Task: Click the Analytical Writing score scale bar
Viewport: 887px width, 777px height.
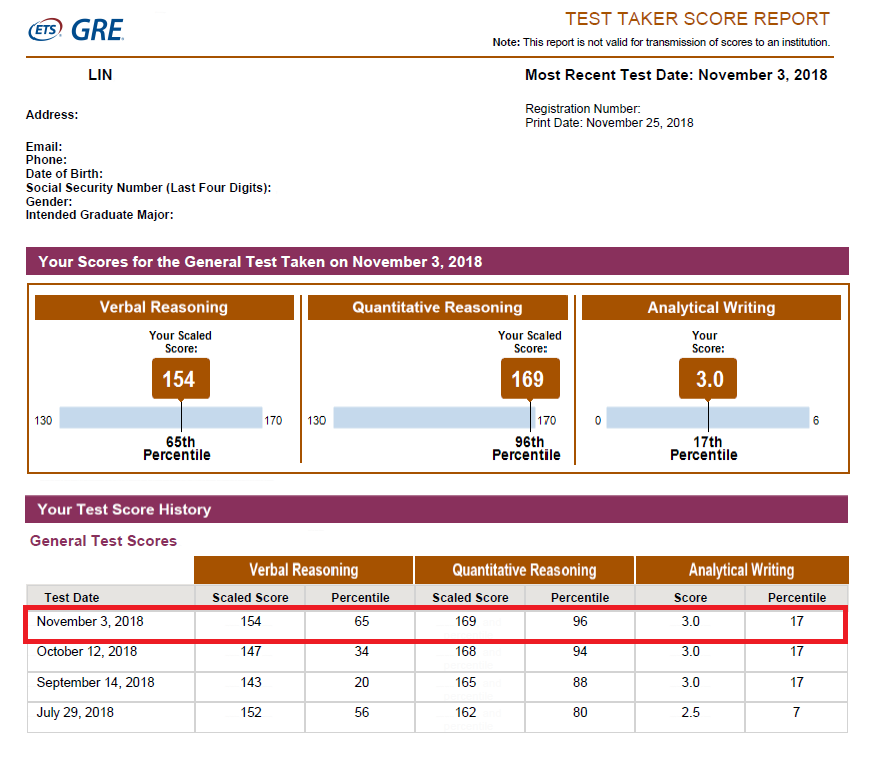Action: click(x=708, y=417)
